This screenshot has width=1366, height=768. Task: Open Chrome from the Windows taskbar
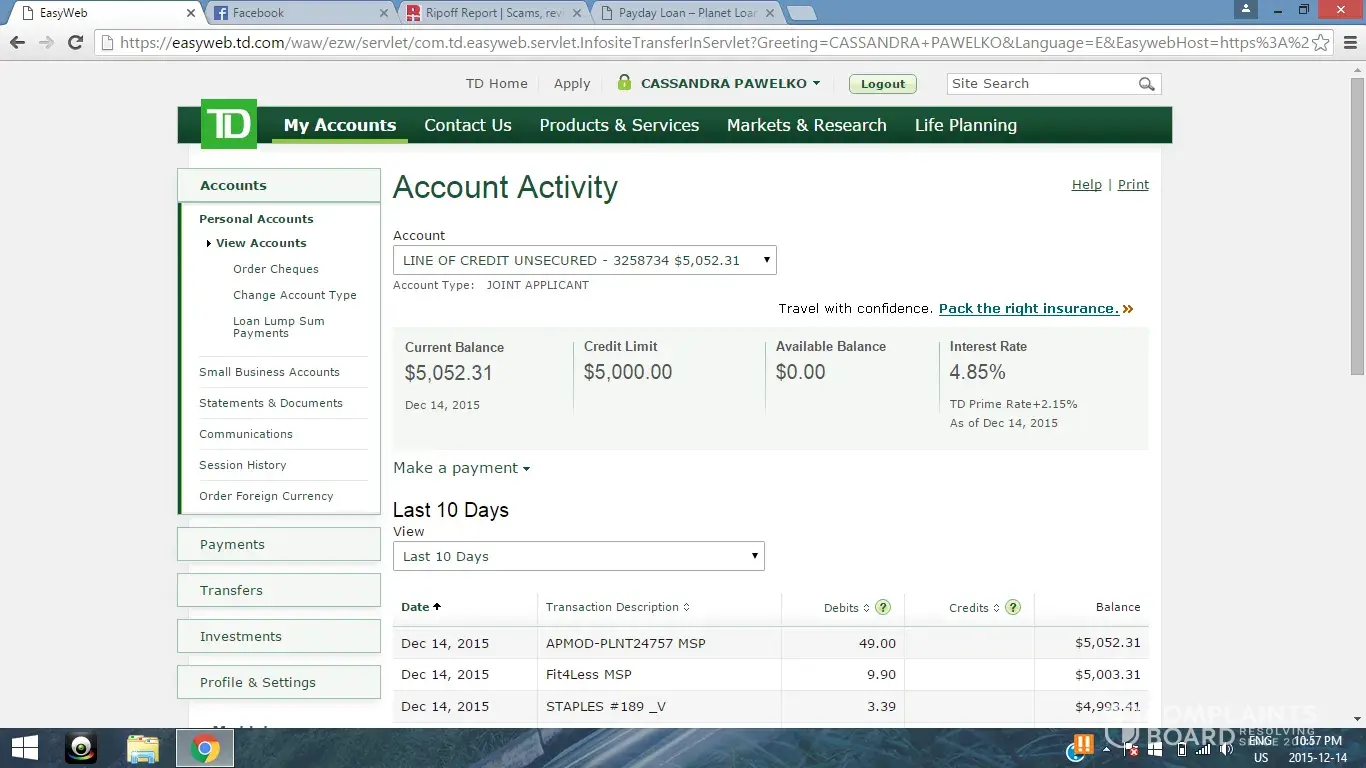click(x=205, y=748)
